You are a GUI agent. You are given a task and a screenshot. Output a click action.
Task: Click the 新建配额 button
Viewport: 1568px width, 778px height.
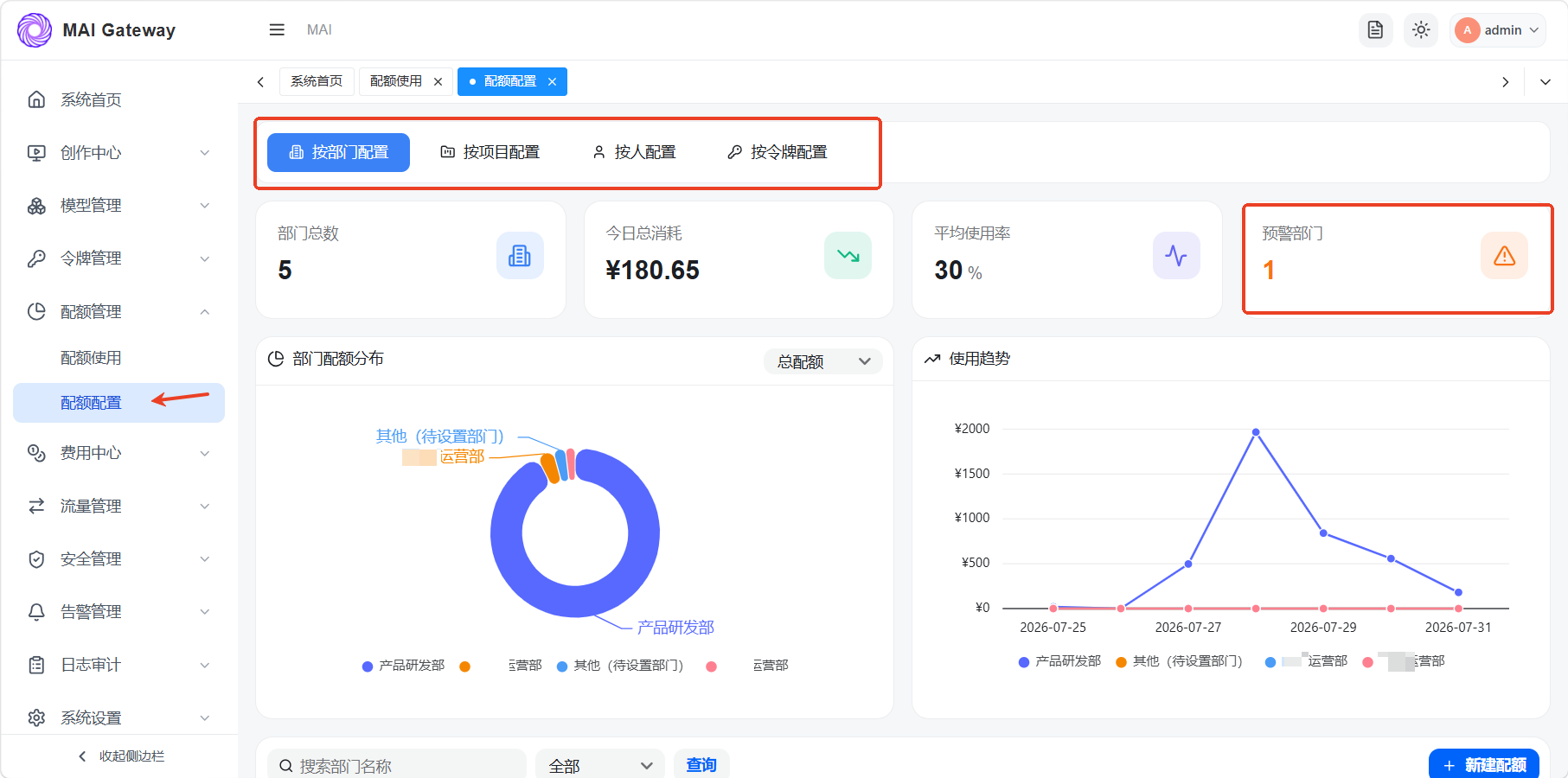pyautogui.click(x=1484, y=765)
